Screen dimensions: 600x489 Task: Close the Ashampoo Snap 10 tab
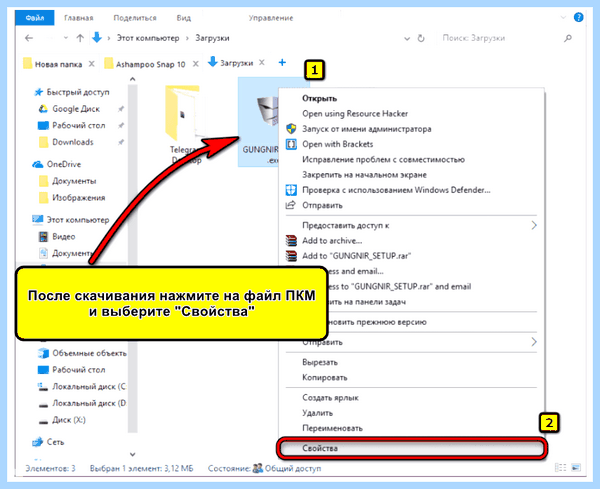[x=195, y=64]
